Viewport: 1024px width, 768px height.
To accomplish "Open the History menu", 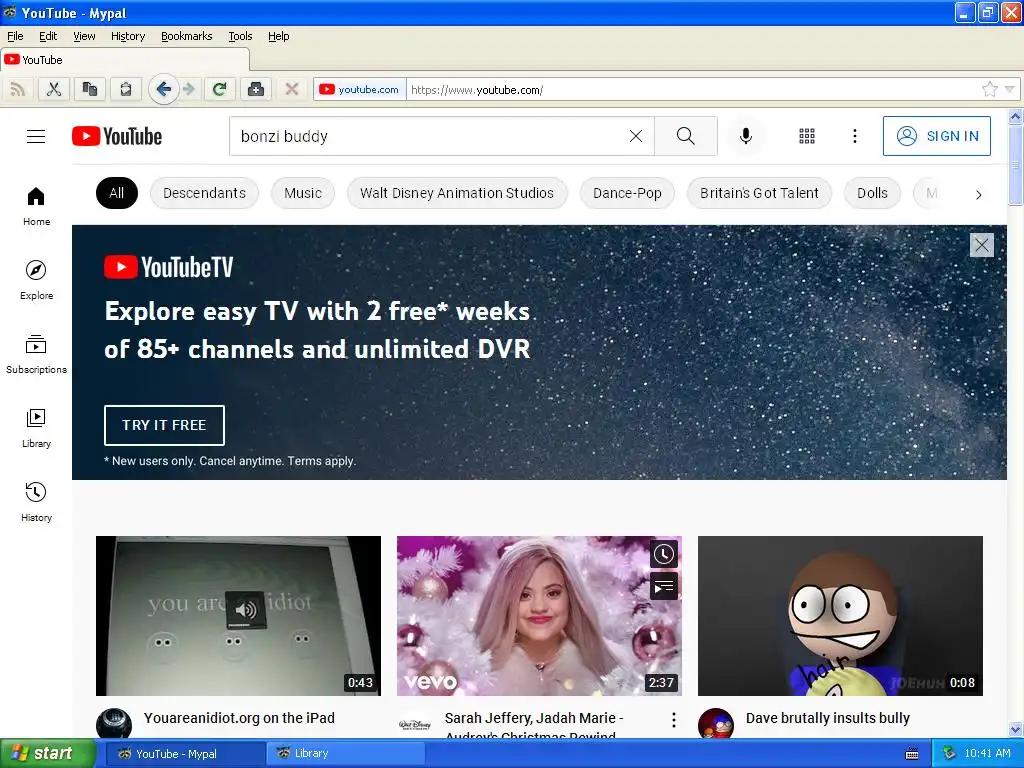I will pos(128,36).
